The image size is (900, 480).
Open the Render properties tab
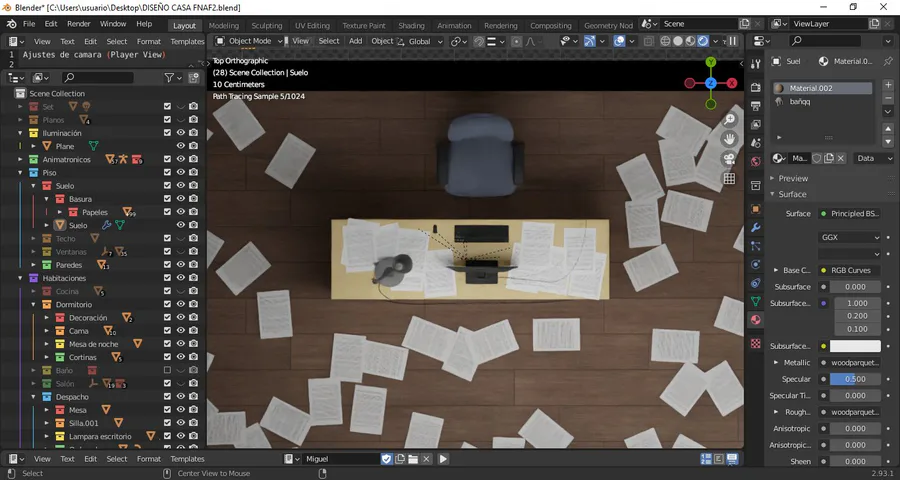tap(755, 87)
